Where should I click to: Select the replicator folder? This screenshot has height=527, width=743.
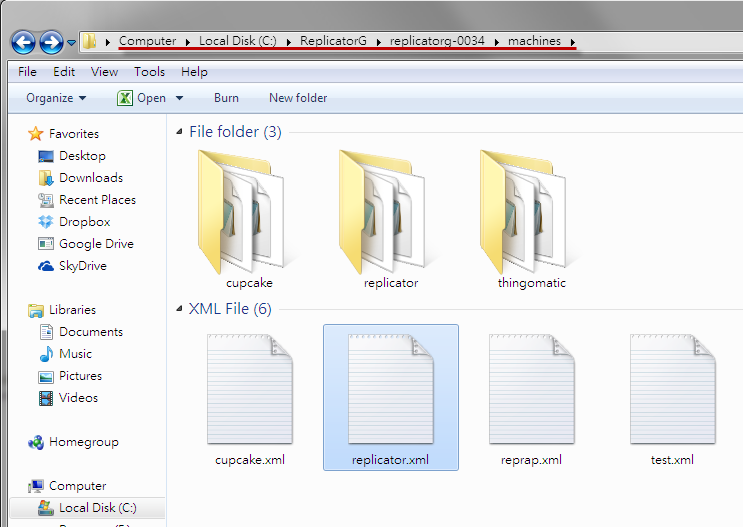[390, 219]
